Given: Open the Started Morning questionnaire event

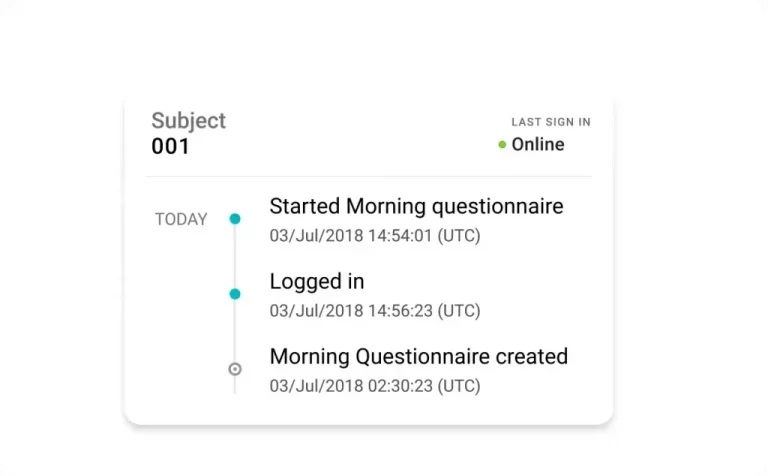Looking at the screenshot, I should point(416,207).
